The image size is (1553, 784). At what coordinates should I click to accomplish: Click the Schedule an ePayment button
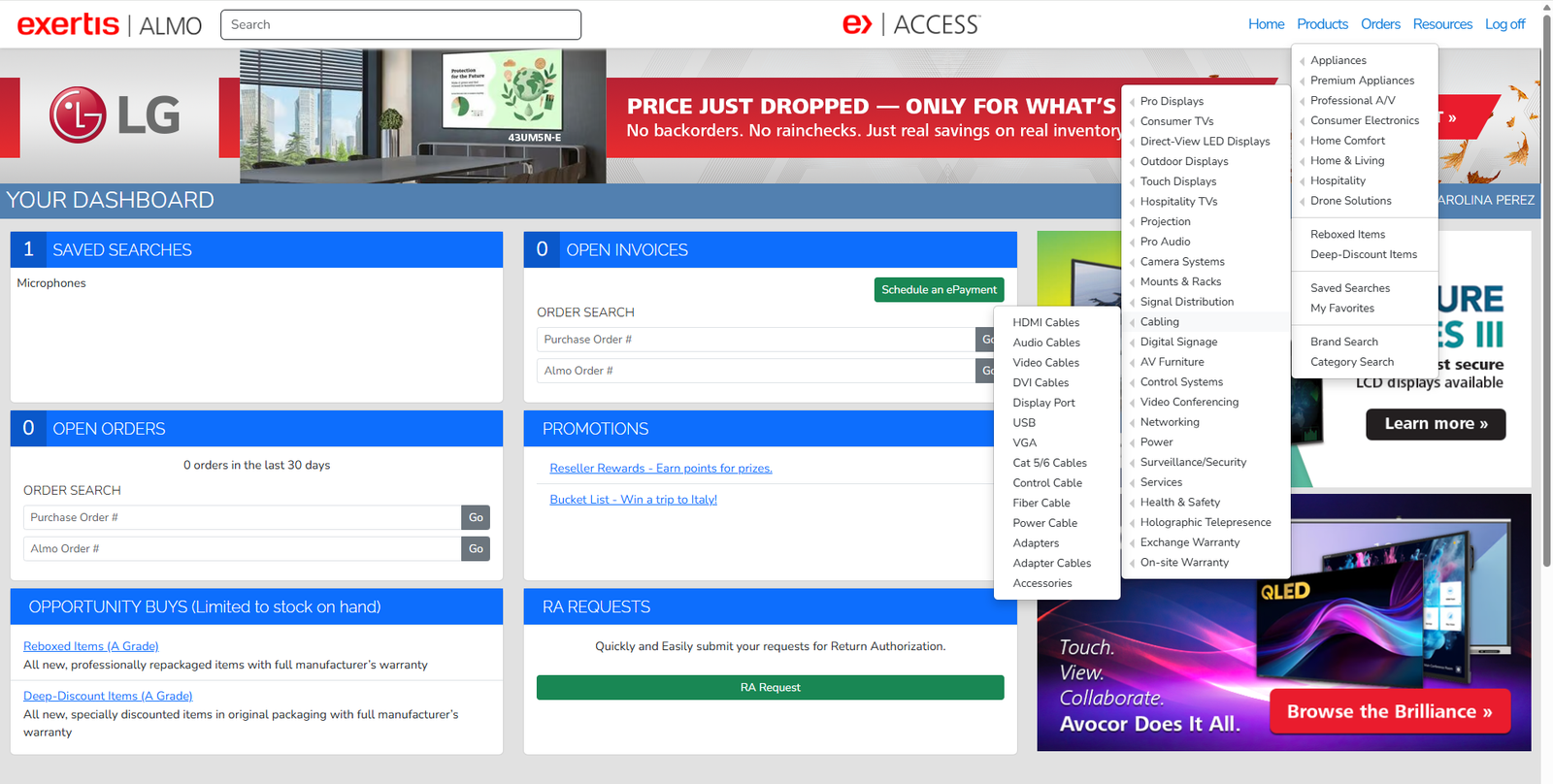coord(939,290)
